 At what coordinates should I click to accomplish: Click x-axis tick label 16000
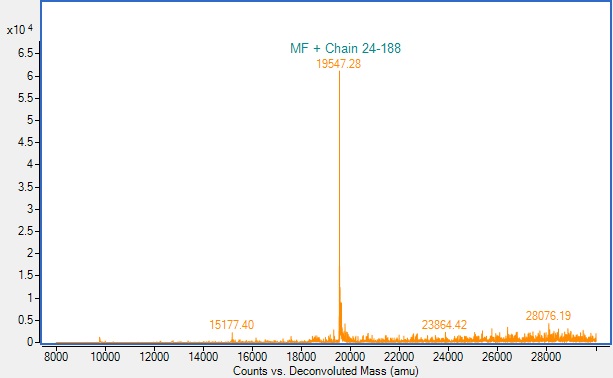[252, 357]
